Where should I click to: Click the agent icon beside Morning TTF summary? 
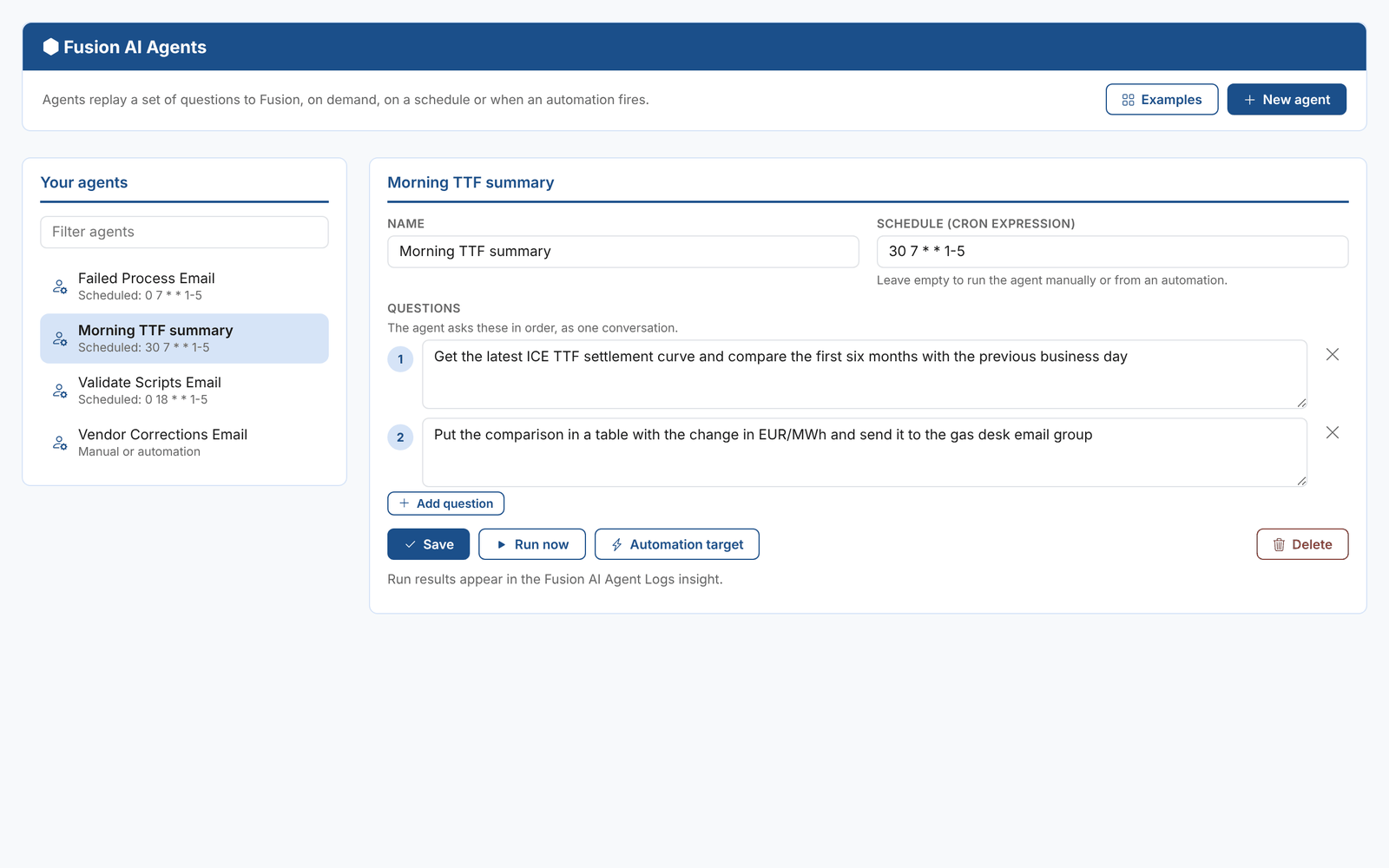[60, 339]
